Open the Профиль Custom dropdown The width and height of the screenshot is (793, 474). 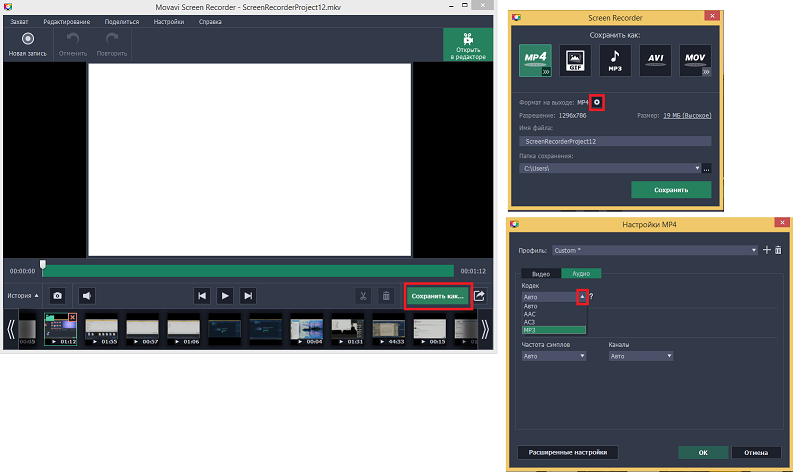[655, 250]
